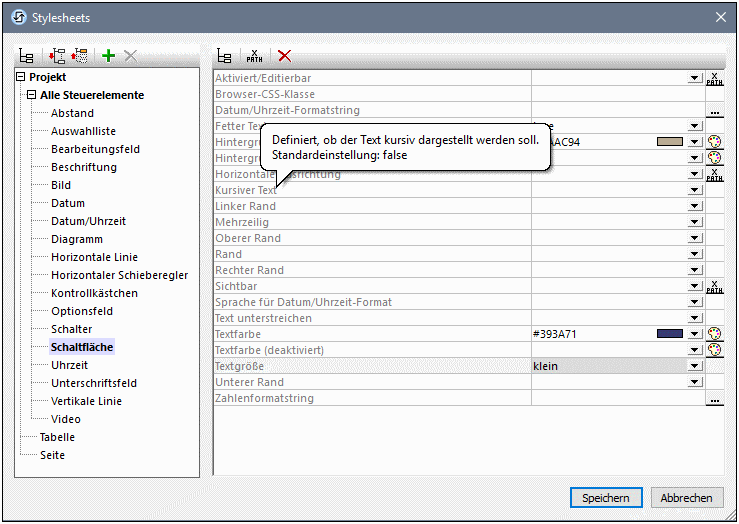Image resolution: width=739 pixels, height=524 pixels.
Task: Select Kontrollkästchen in the tree
Action: [94, 293]
